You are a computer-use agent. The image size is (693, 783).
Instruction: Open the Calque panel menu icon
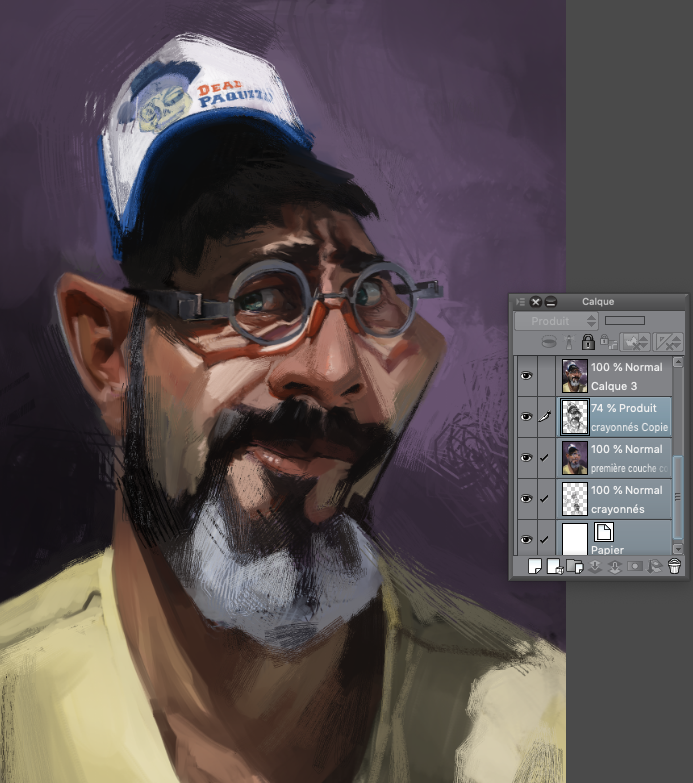tap(520, 302)
